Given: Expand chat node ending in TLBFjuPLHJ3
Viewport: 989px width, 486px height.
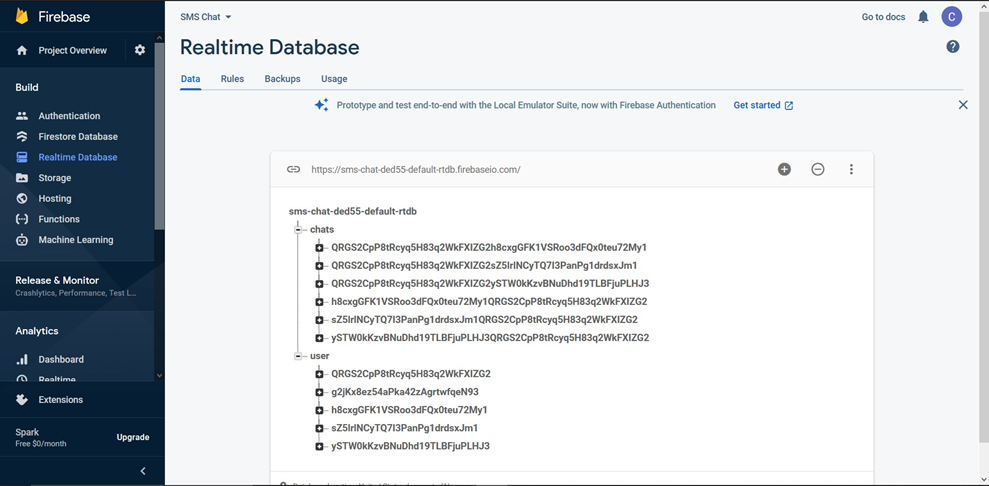Looking at the screenshot, I should [320, 284].
